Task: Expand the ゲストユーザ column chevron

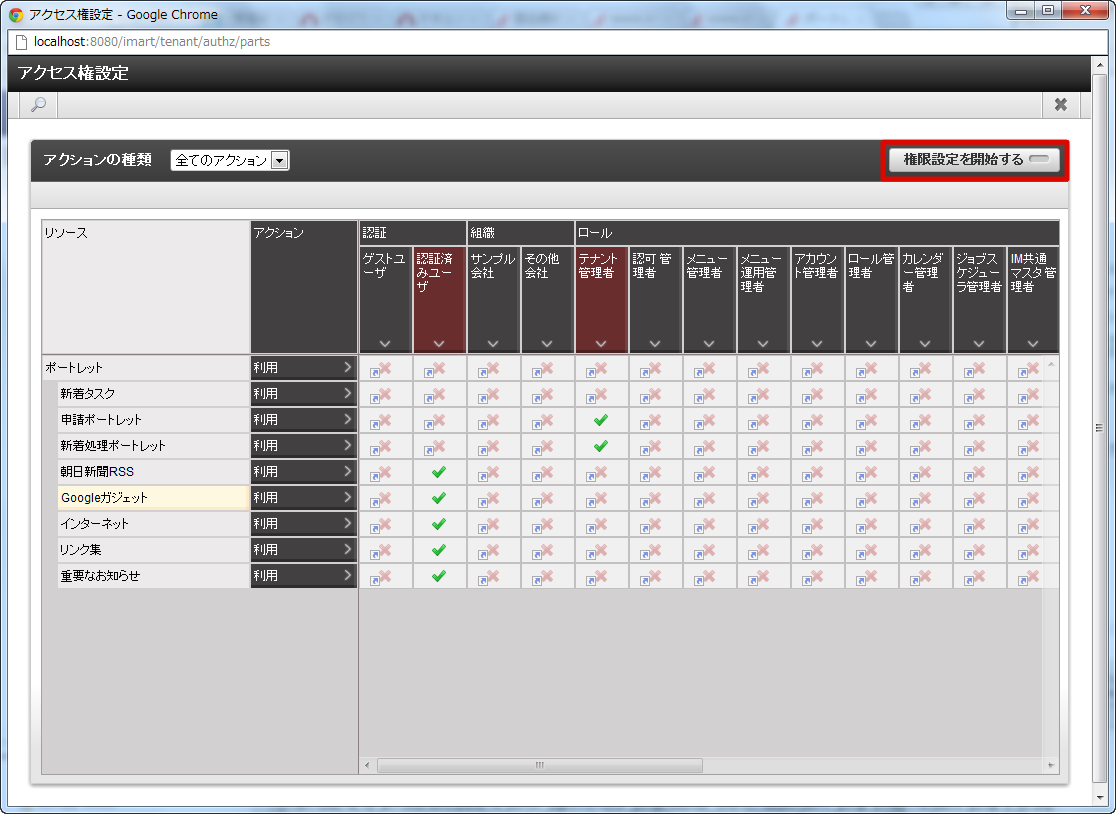Action: pos(385,344)
